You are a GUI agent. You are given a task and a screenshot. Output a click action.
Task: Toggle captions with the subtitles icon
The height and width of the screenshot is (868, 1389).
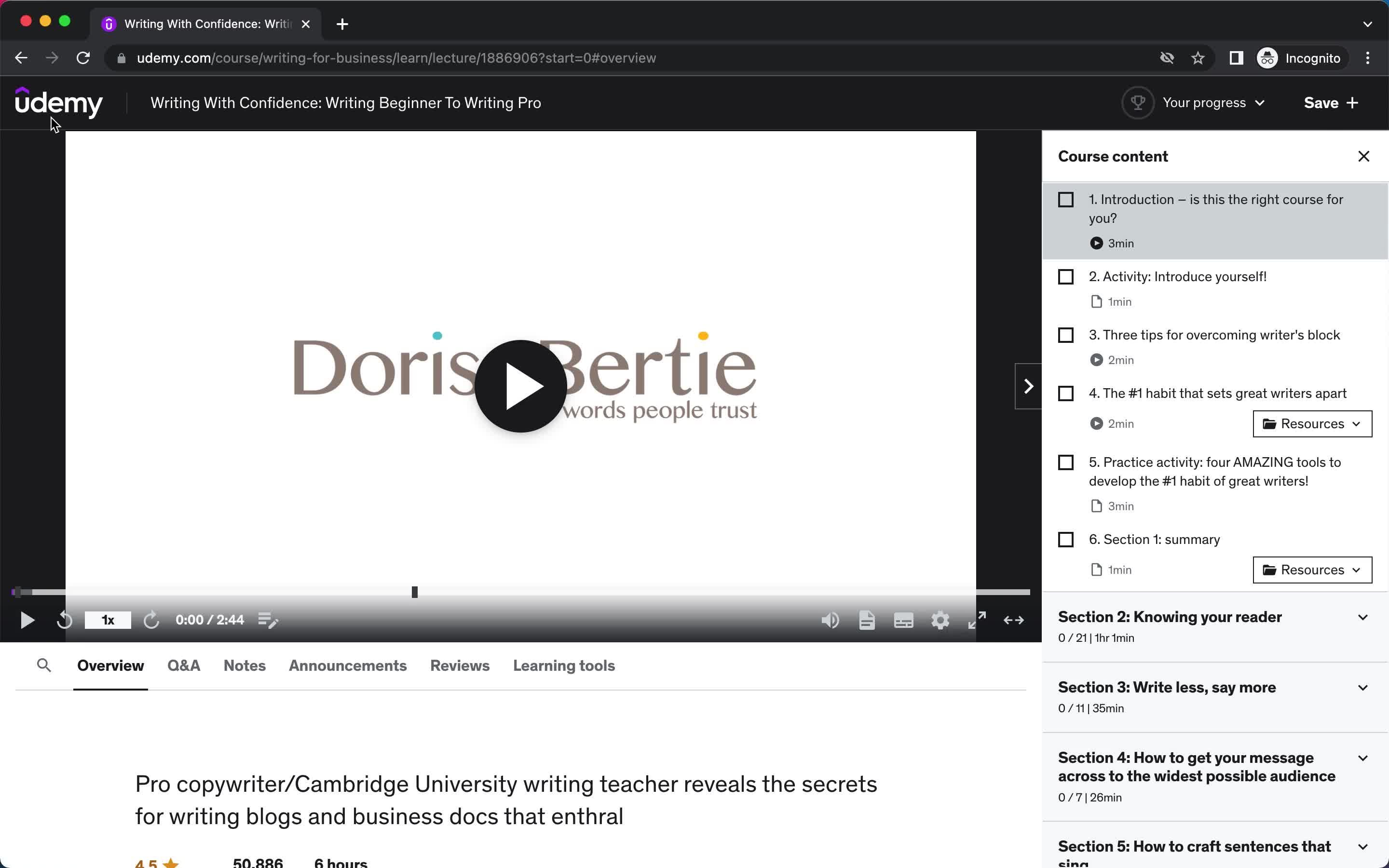click(x=903, y=620)
